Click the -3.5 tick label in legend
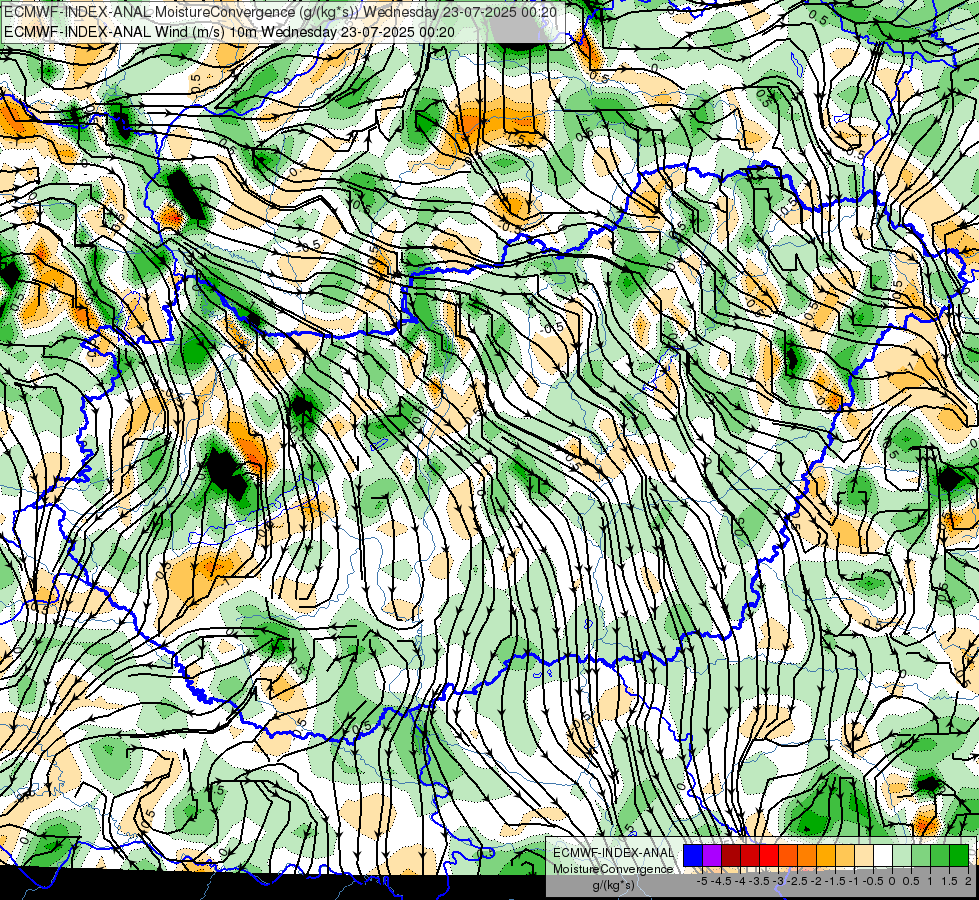This screenshot has height=900, width=979. tap(759, 881)
